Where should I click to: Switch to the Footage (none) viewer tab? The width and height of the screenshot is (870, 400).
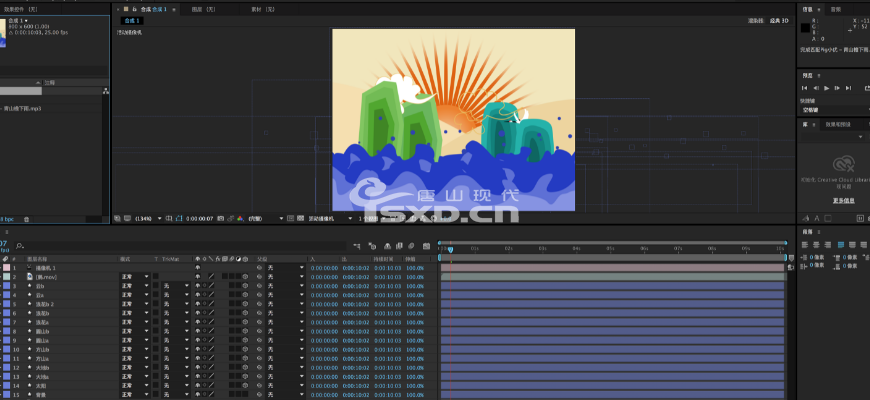click(263, 9)
